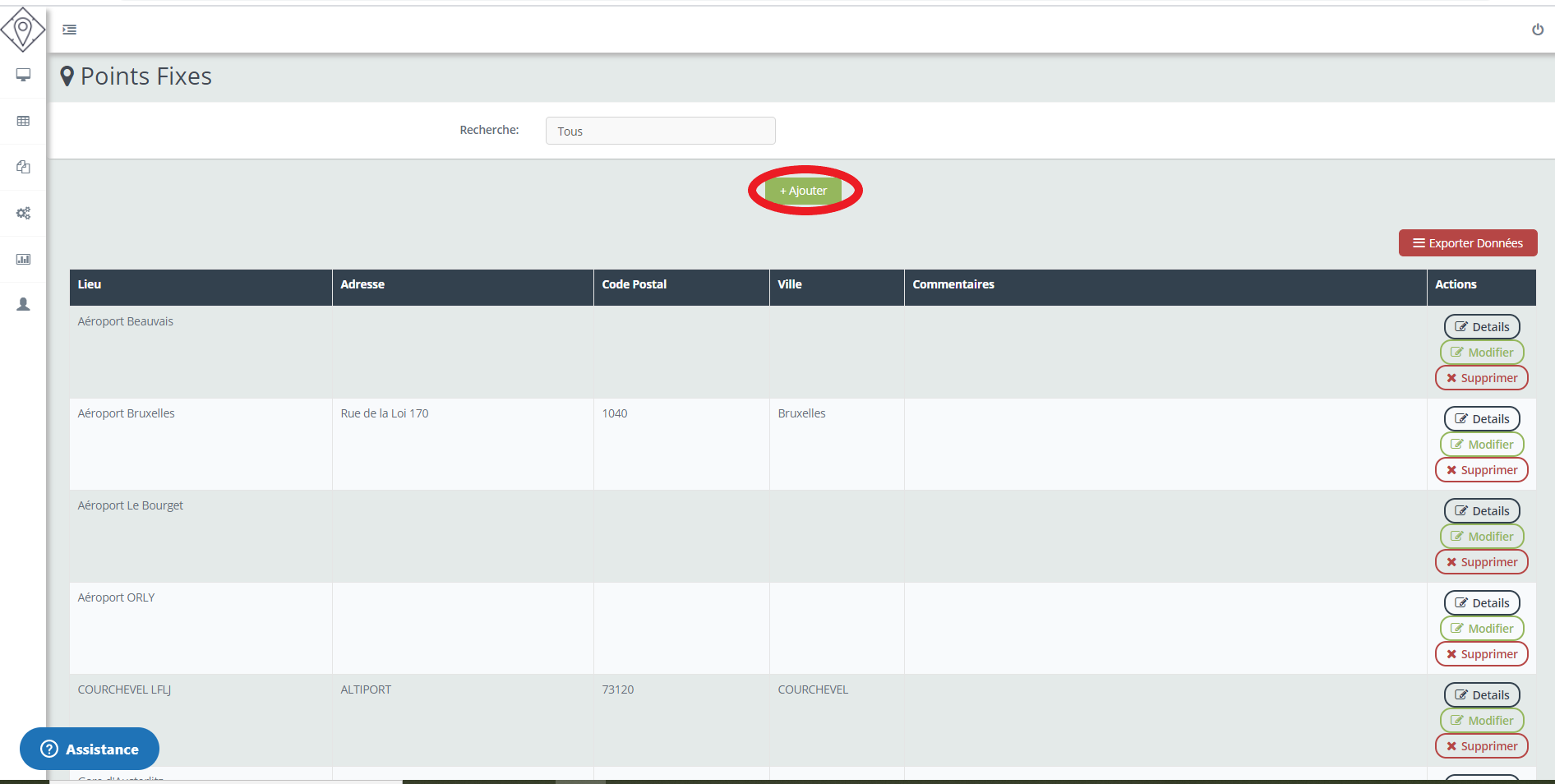1555x784 pixels.
Task: Open the table grid sidebar icon
Action: coord(23,121)
